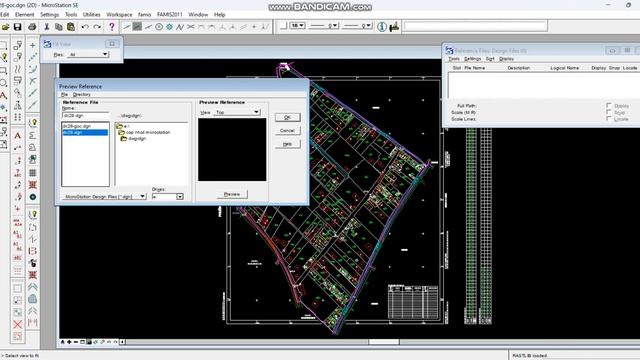Screen dimensions: 640x360
Task: Click the Undo arrow icon
Action: 85,27
